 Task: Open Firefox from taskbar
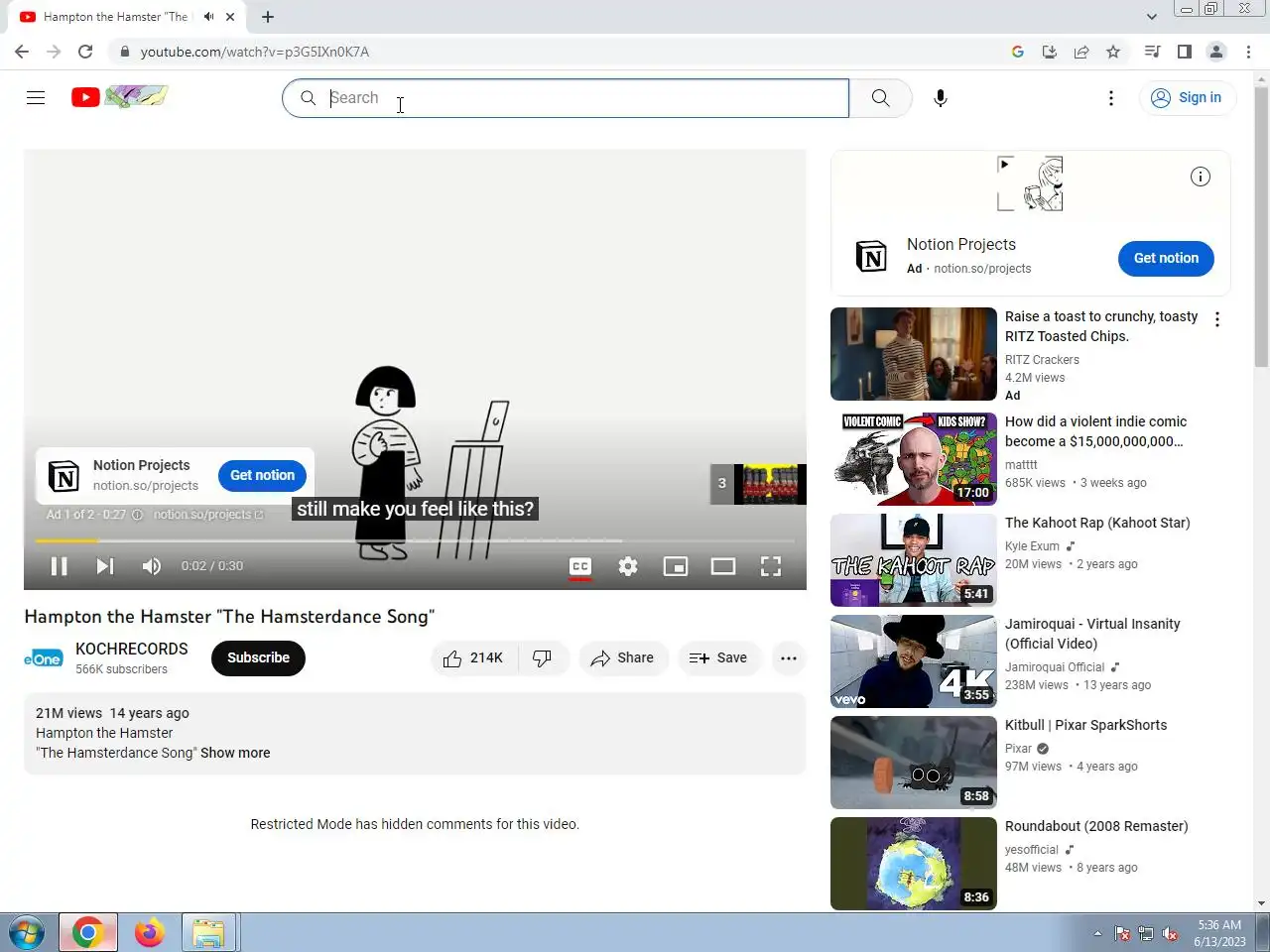149,933
